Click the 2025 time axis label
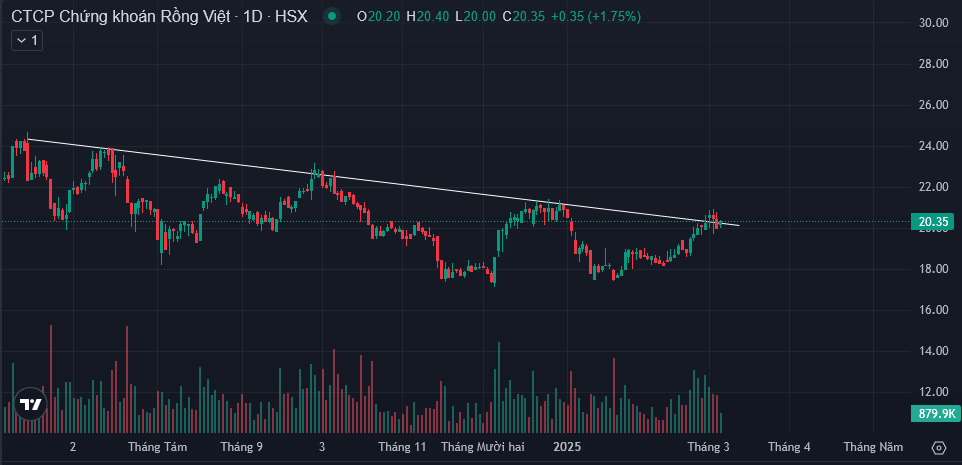Screen dimensions: 962x465 (568, 447)
